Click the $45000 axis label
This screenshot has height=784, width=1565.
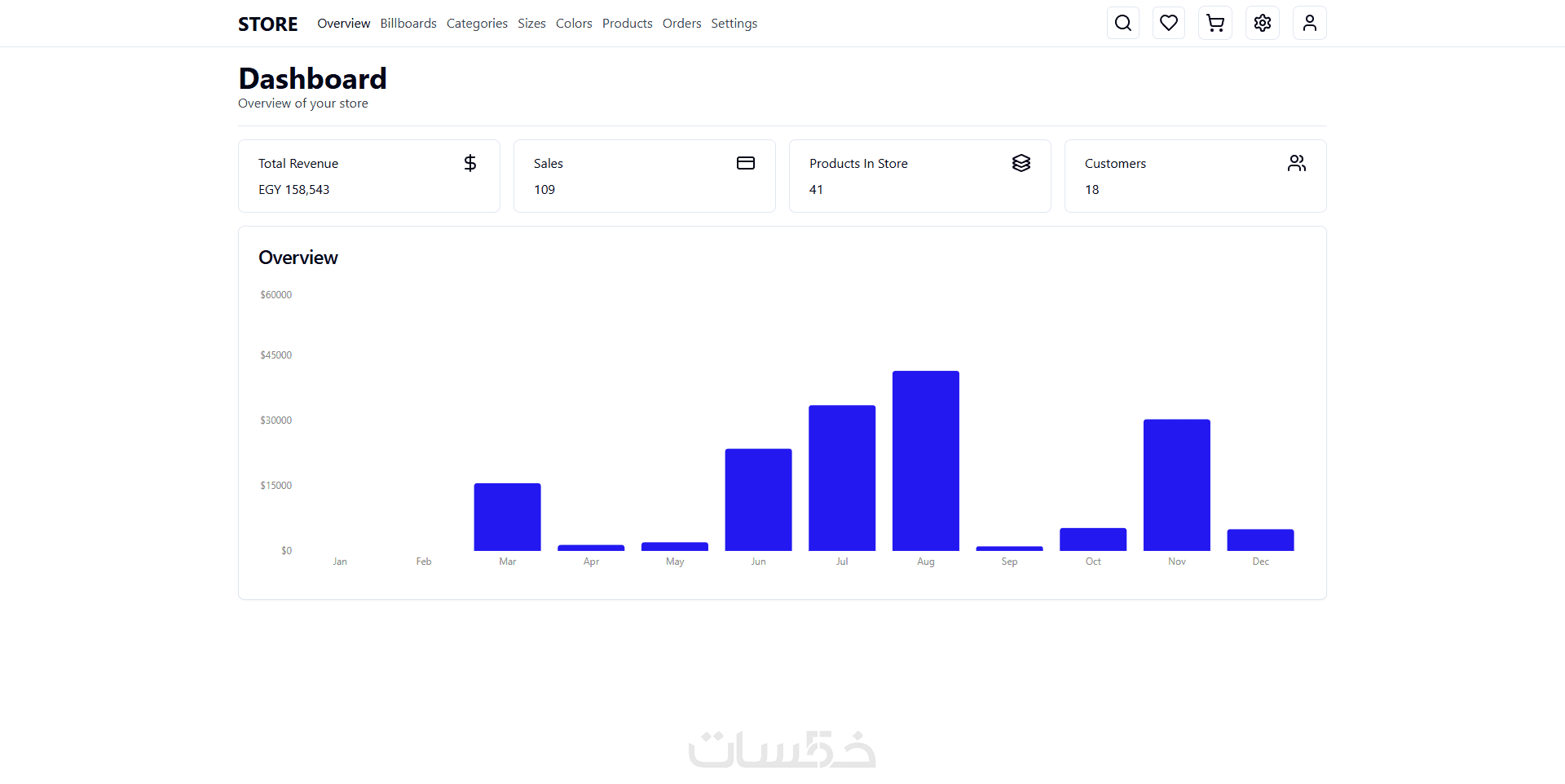click(x=276, y=355)
